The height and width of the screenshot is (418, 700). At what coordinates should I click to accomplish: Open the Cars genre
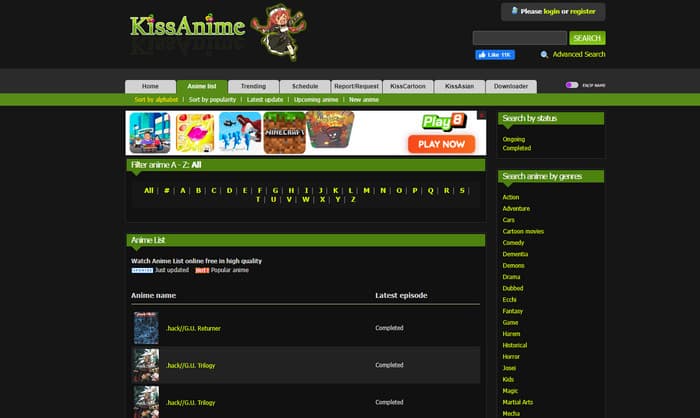click(x=508, y=220)
